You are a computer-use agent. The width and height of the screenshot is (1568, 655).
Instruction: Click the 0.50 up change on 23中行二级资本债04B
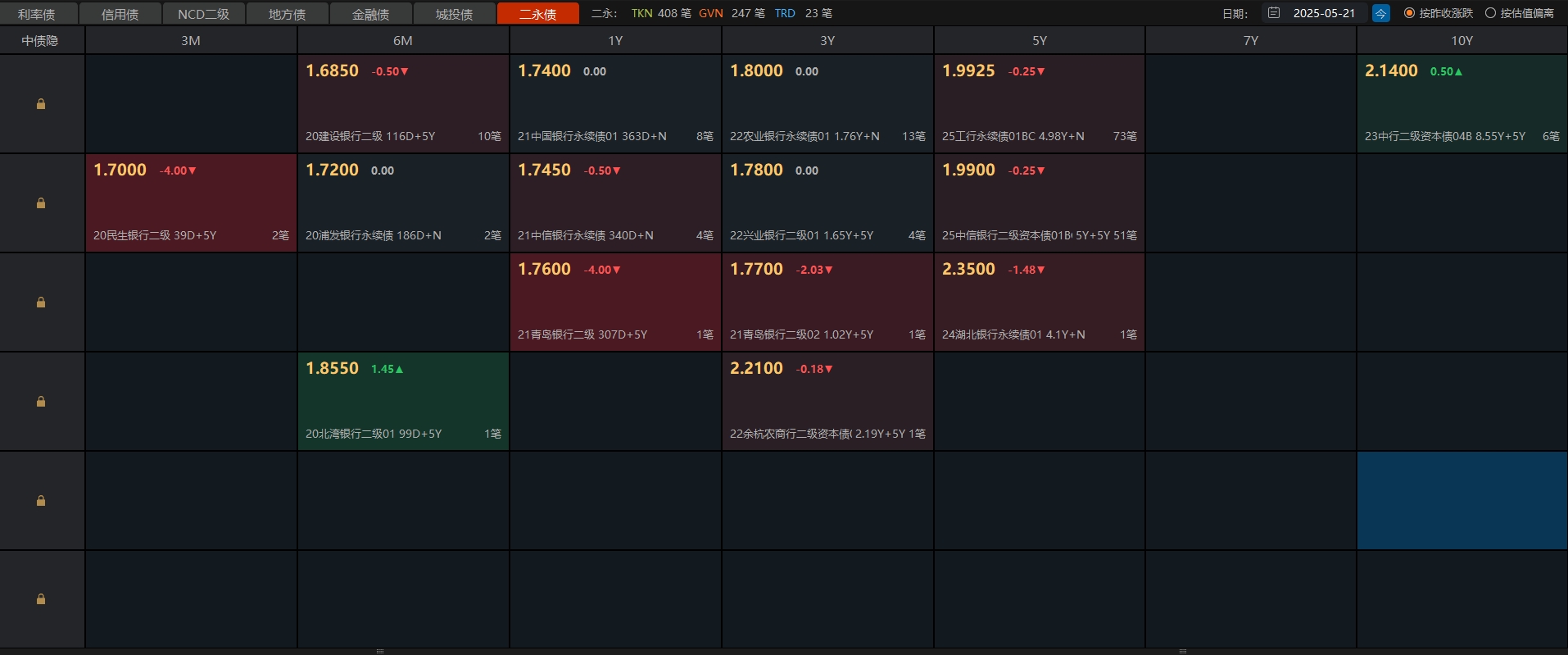point(1446,71)
